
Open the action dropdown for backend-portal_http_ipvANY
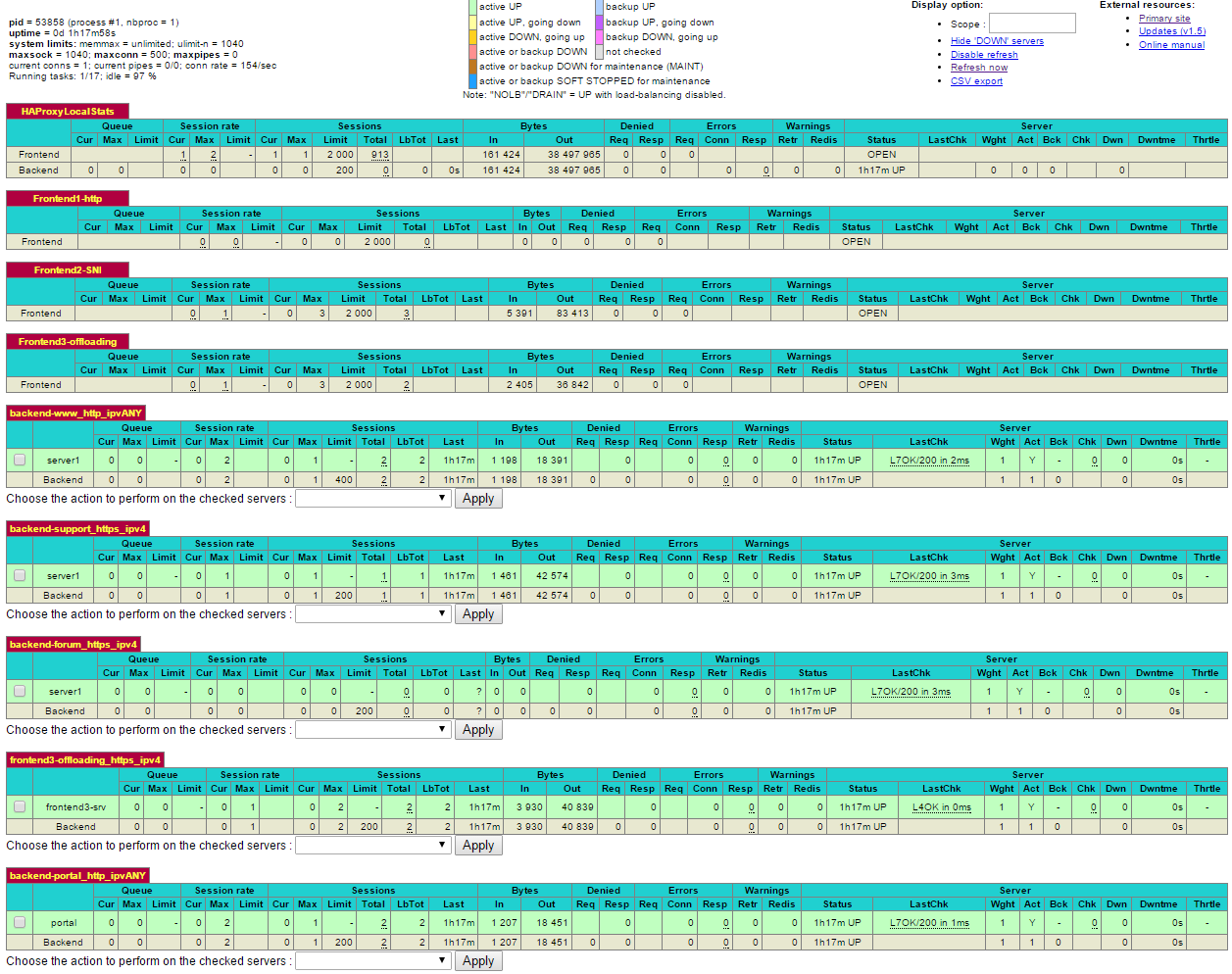(x=372, y=961)
